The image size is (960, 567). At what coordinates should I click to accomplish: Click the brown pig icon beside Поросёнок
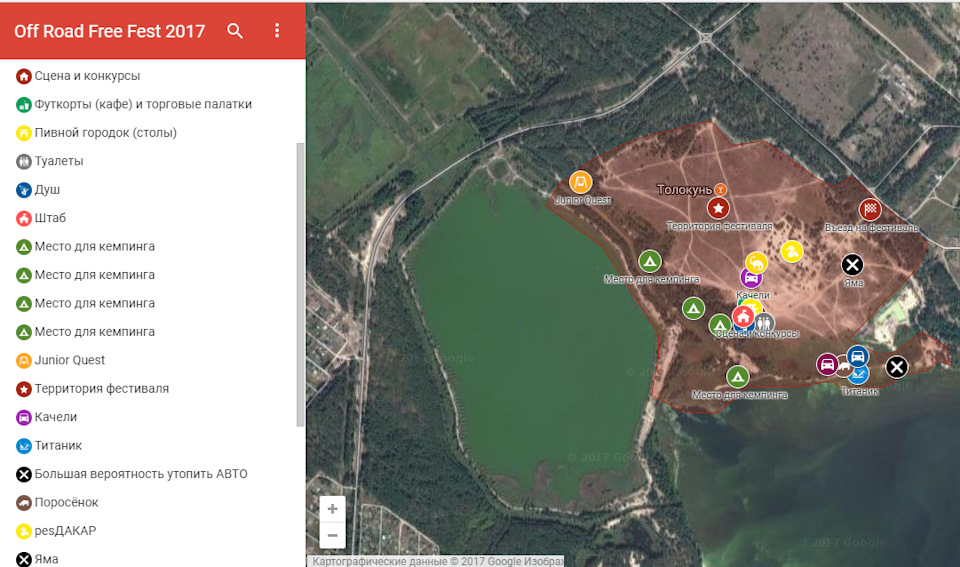coord(23,503)
